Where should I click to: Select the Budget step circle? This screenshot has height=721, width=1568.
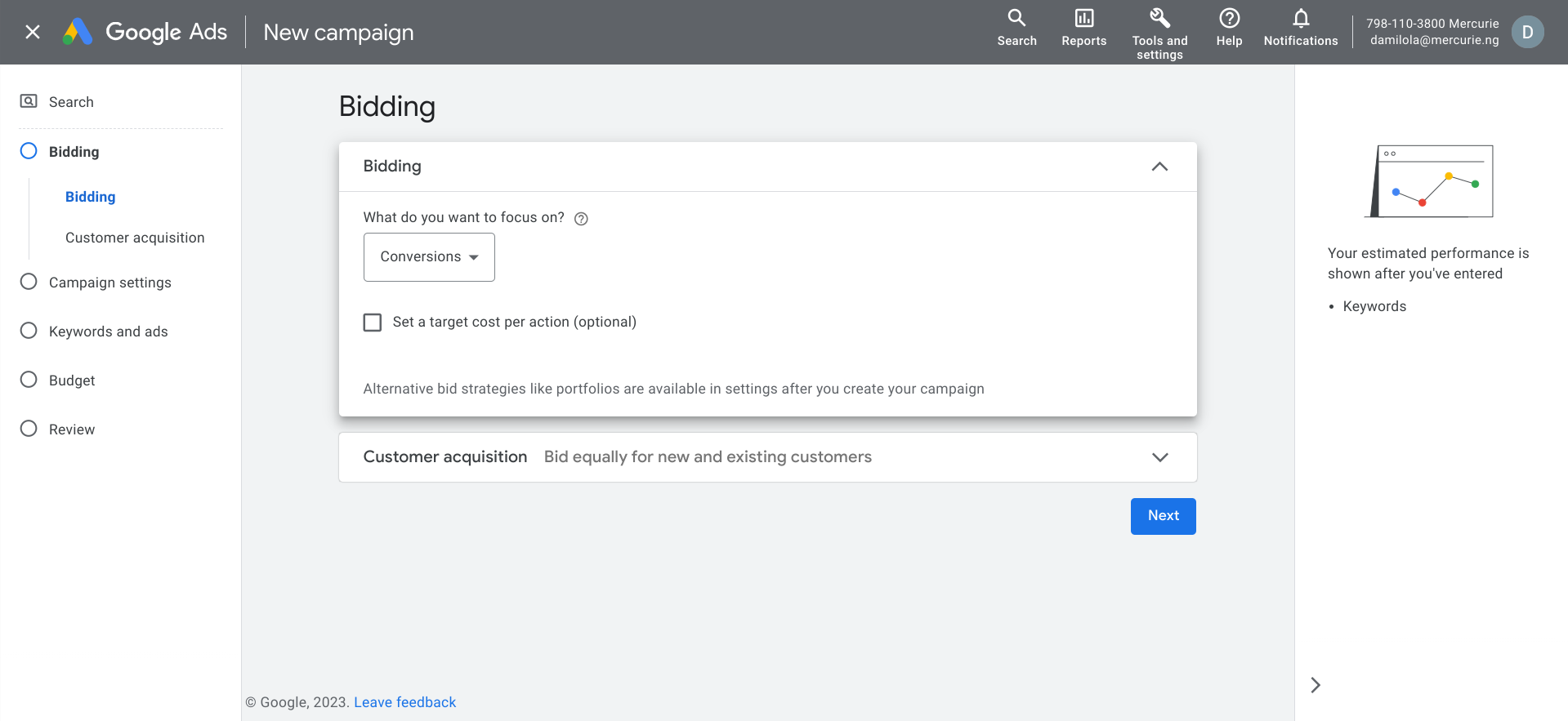point(29,380)
